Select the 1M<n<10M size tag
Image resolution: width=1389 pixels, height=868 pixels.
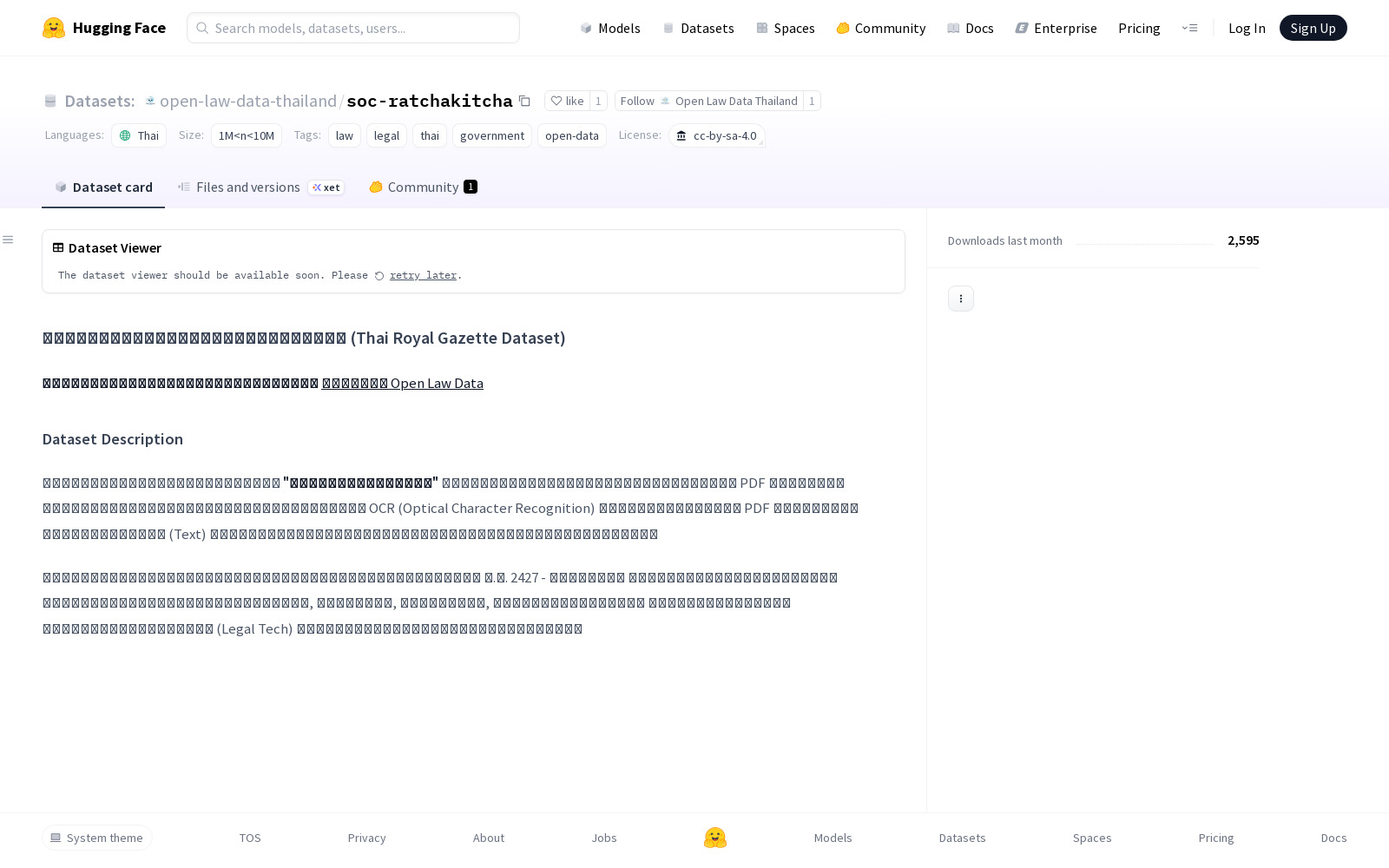247,135
